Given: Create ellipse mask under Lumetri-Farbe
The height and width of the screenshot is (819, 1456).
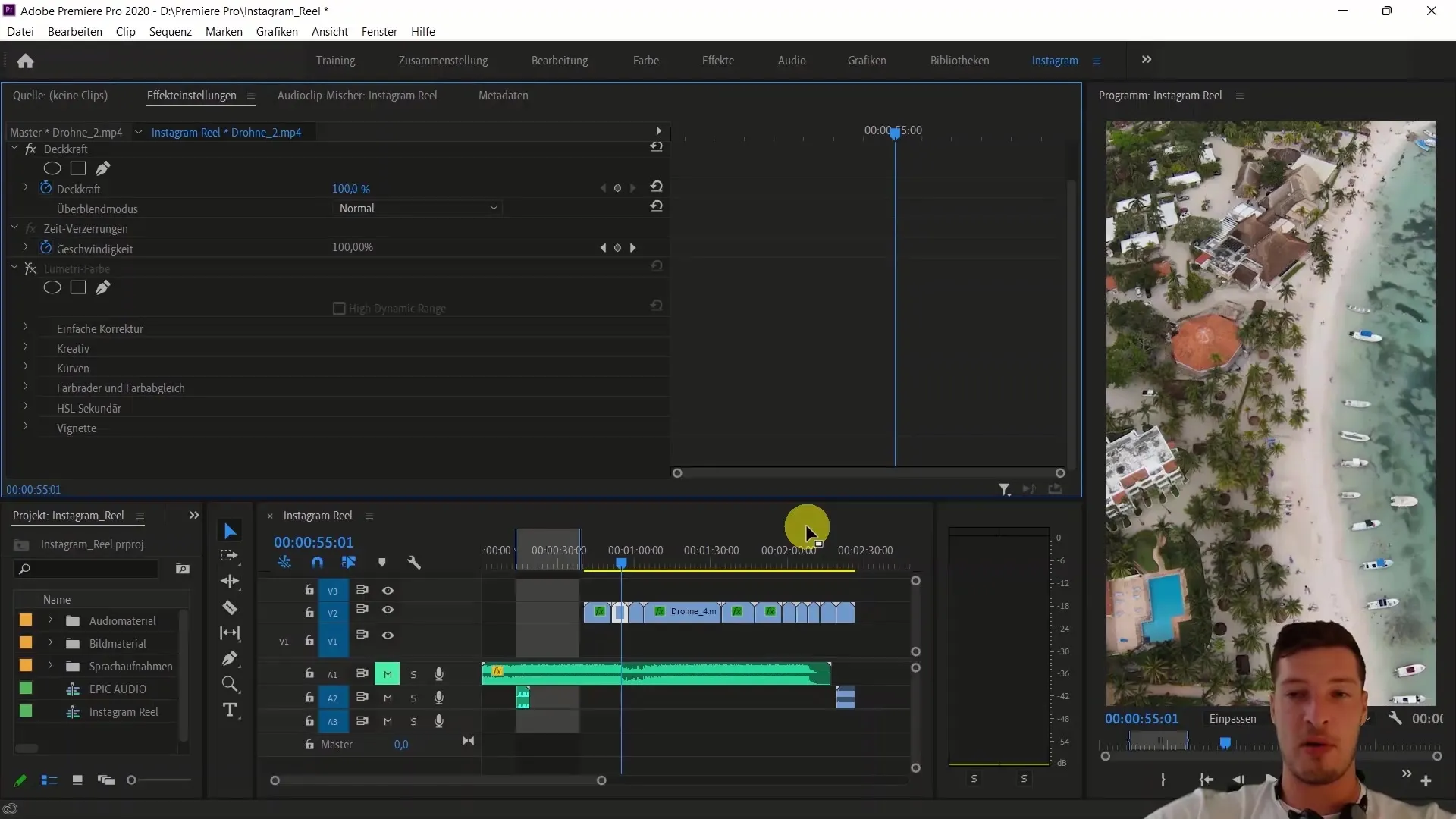Looking at the screenshot, I should 52,287.
